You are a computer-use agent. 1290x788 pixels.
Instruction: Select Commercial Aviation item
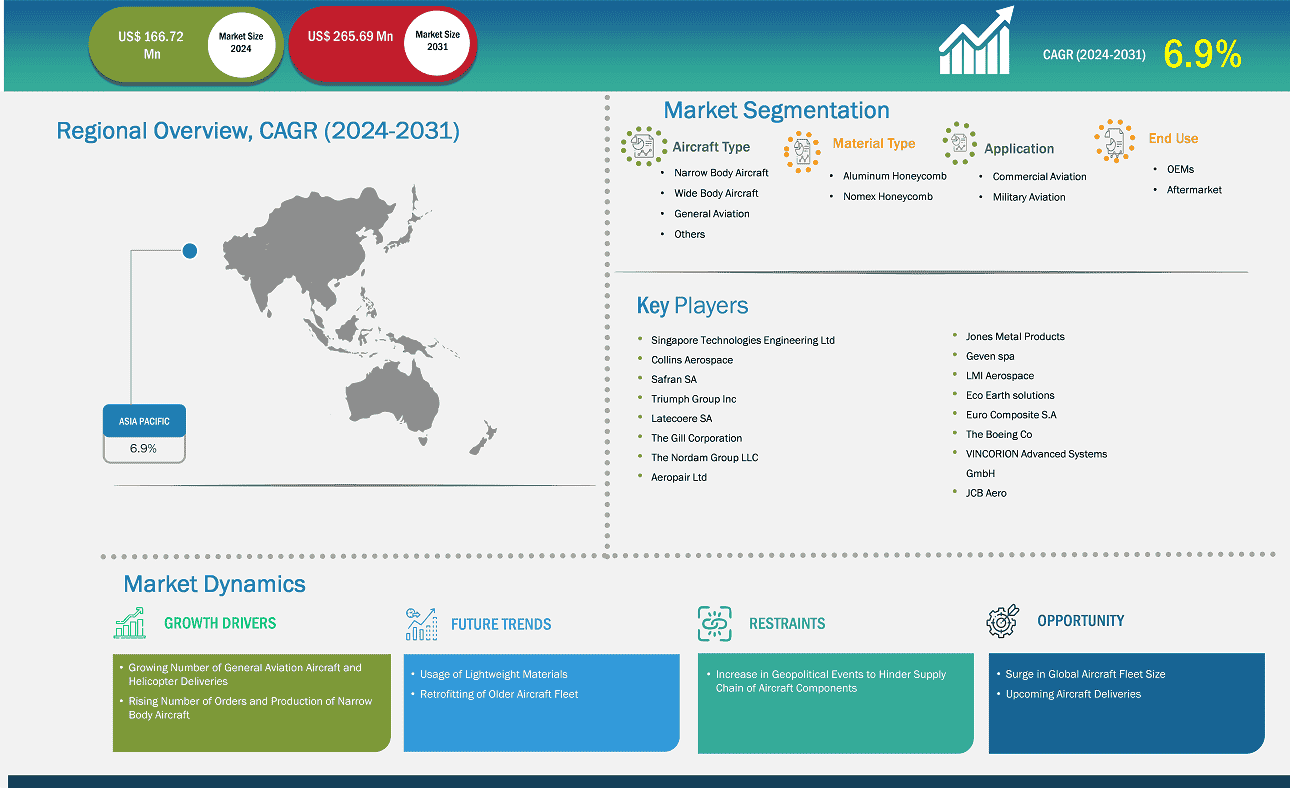1039,177
